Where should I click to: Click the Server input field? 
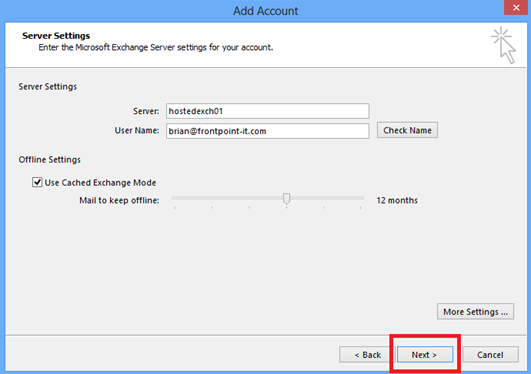(268, 111)
